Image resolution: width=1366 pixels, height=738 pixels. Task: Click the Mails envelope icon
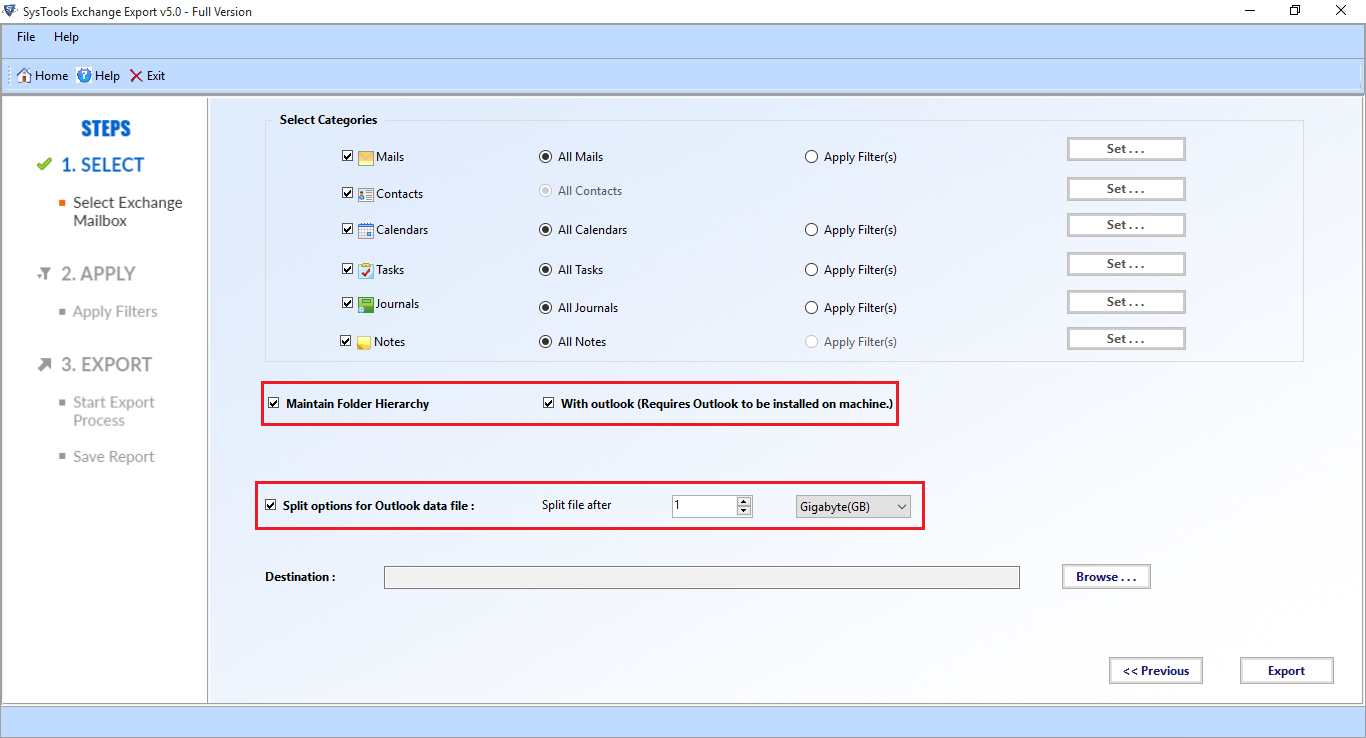(366, 157)
